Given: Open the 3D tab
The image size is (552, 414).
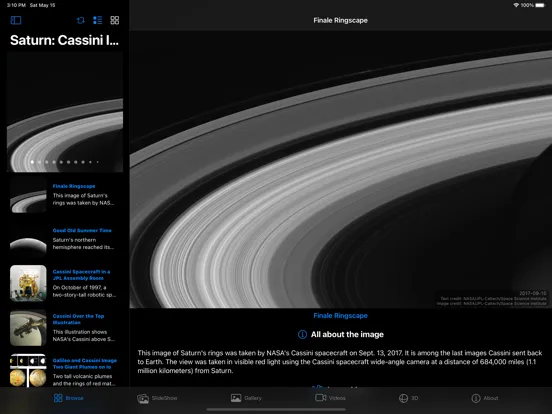Looking at the screenshot, I should (408, 398).
